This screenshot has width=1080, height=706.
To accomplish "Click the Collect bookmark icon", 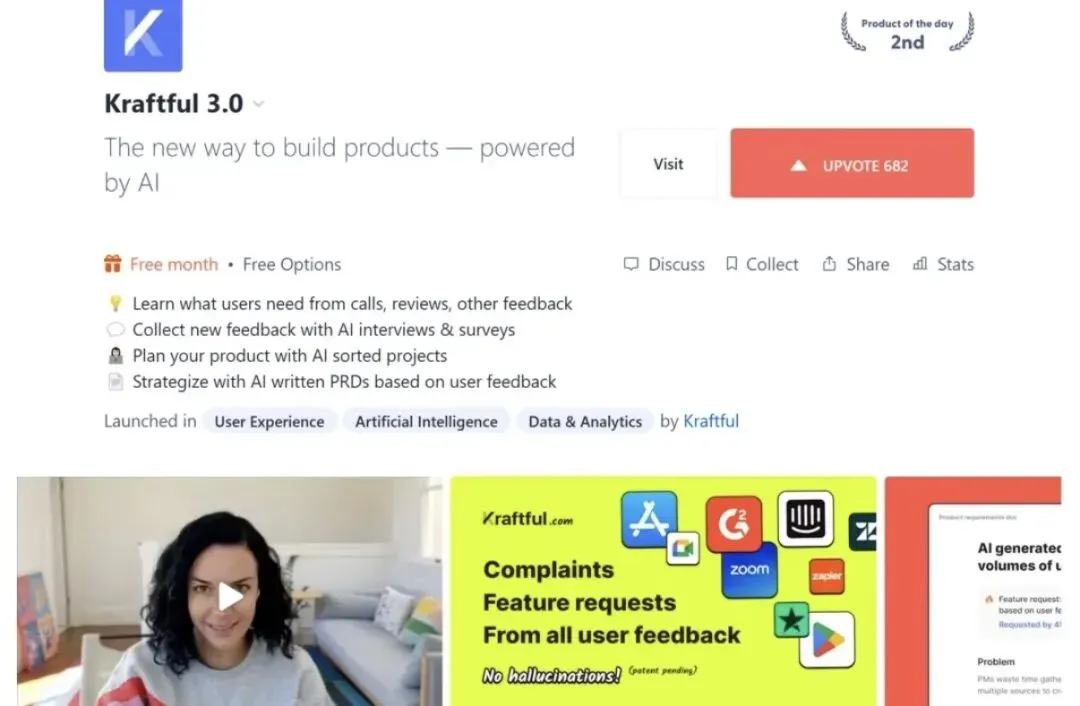I will click(x=731, y=264).
